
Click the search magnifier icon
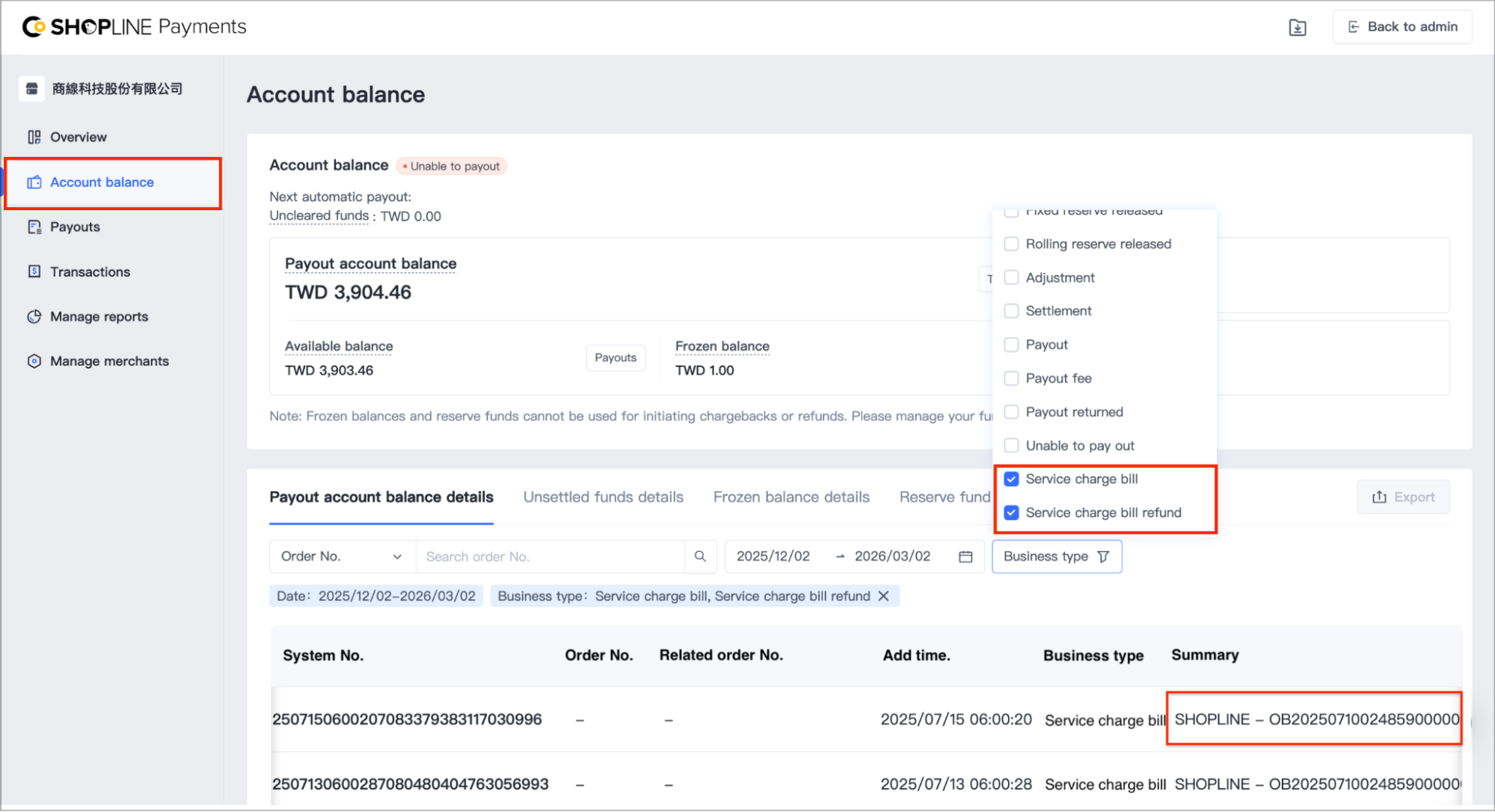click(x=700, y=556)
